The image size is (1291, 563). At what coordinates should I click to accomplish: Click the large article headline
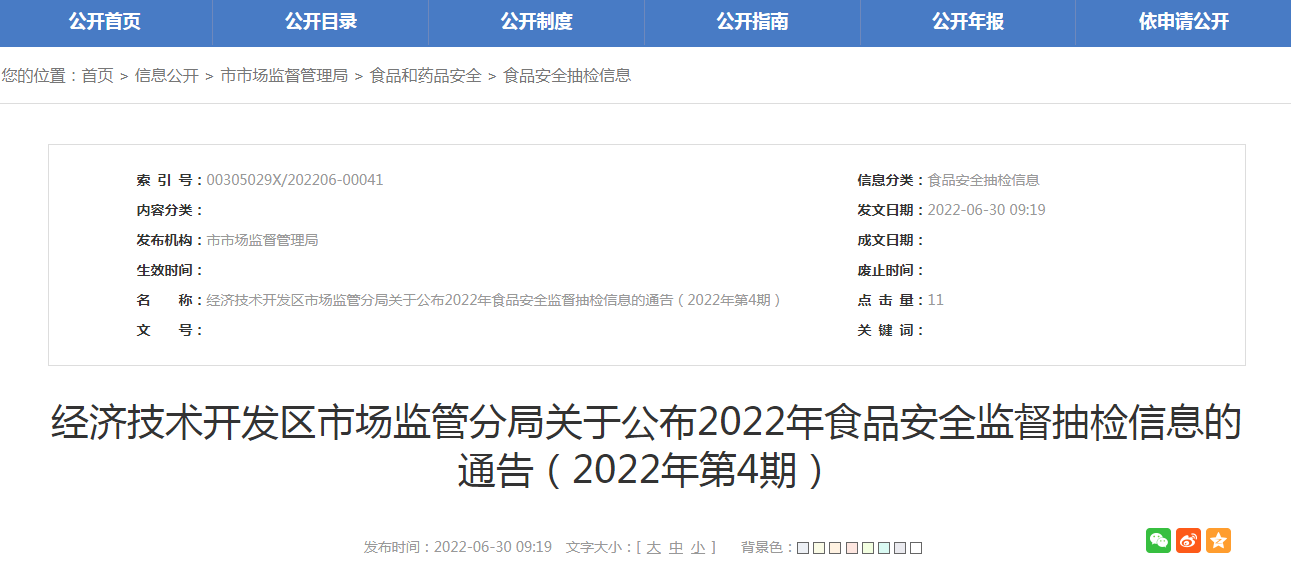tap(646, 446)
